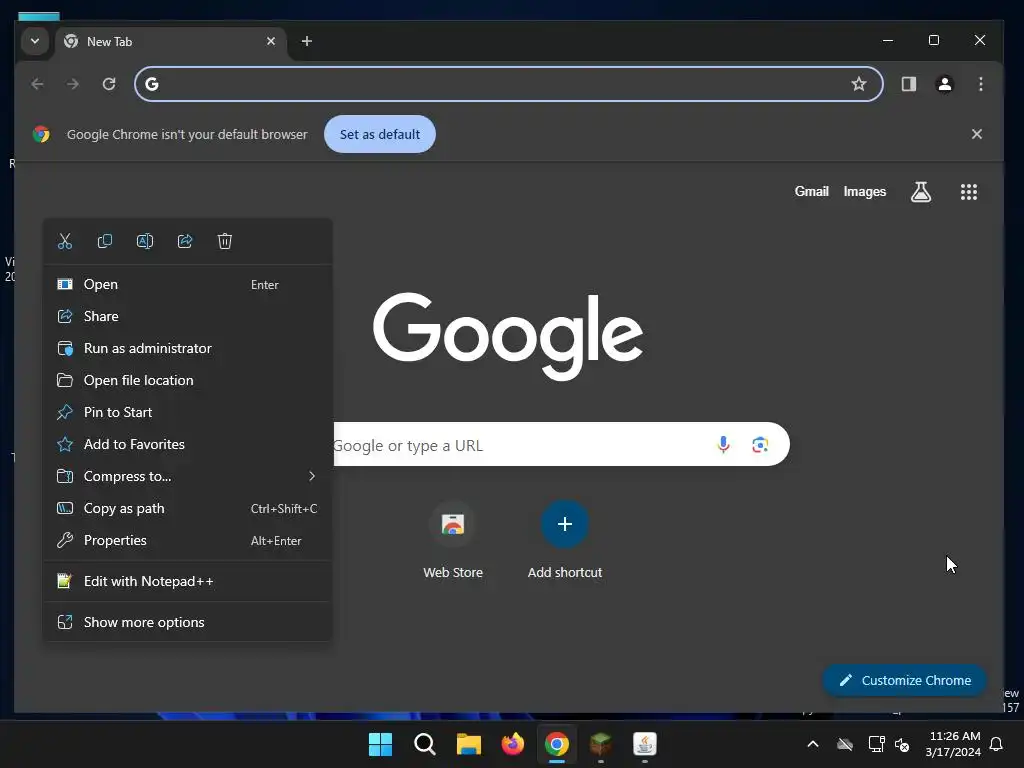1024x768 pixels.
Task: Select Open file location
Action: pyautogui.click(x=187, y=381)
